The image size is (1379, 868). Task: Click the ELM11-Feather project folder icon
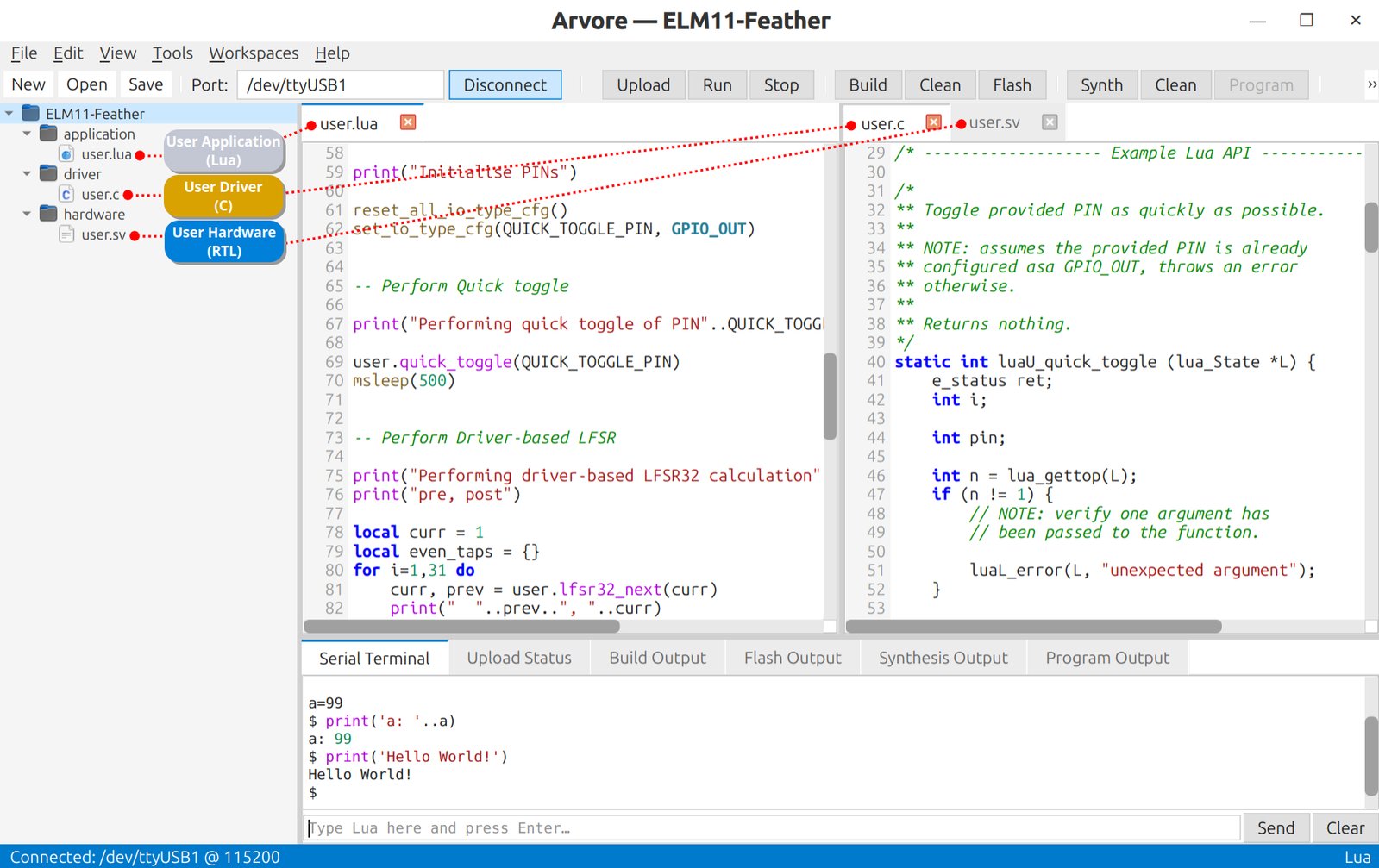tap(31, 113)
